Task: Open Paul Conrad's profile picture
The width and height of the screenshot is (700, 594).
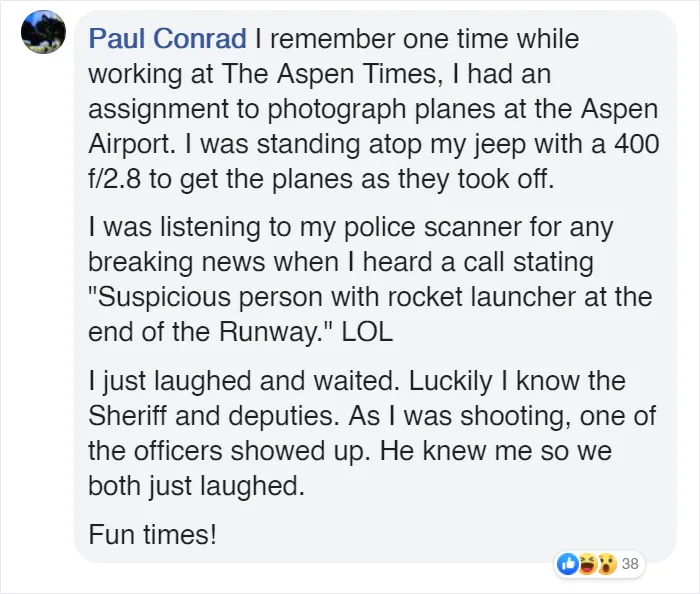Action: 43,32
